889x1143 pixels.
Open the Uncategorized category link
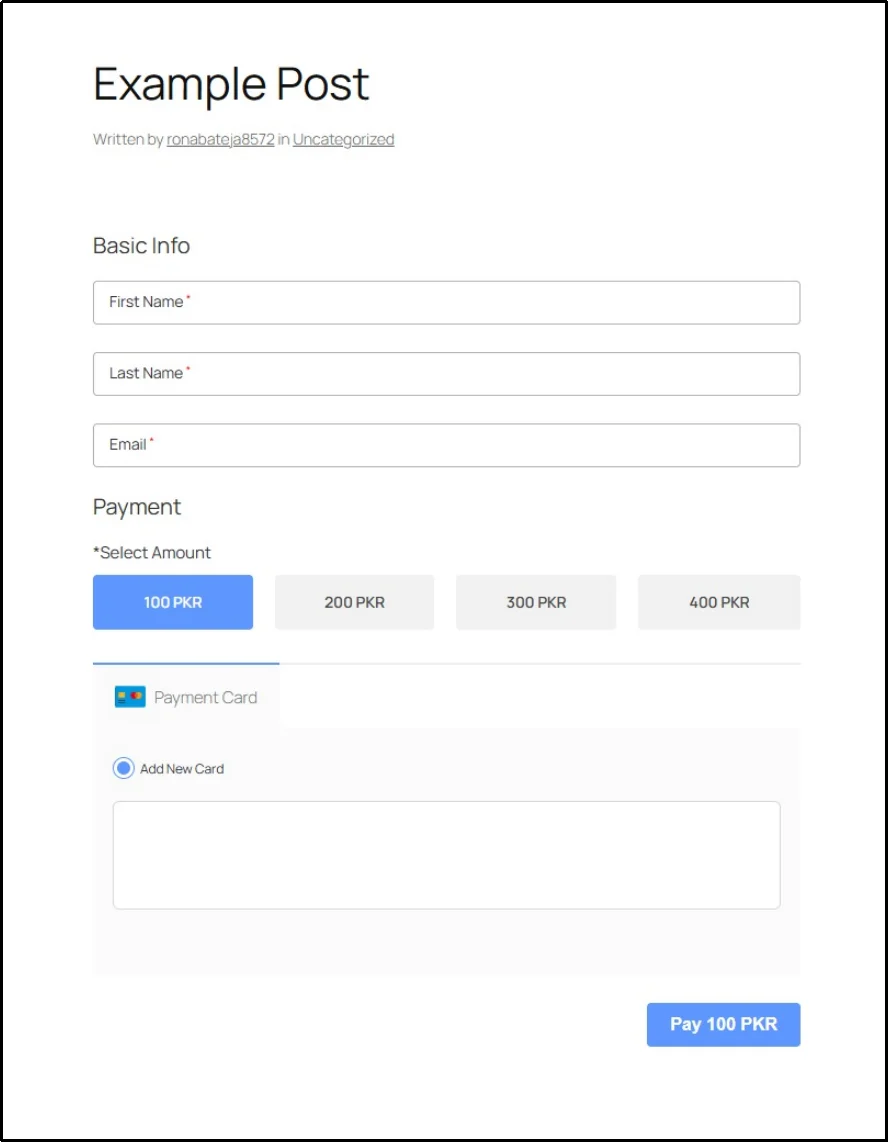(343, 139)
